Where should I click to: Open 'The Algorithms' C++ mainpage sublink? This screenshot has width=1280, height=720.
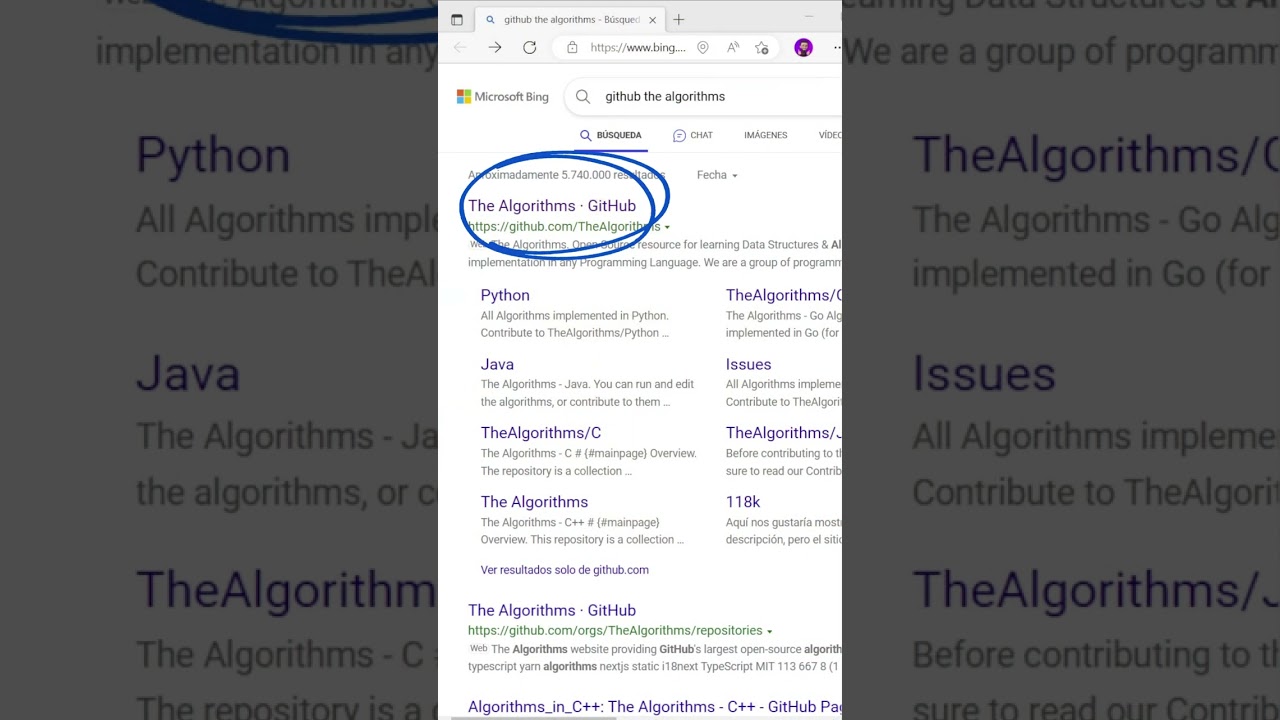point(534,502)
